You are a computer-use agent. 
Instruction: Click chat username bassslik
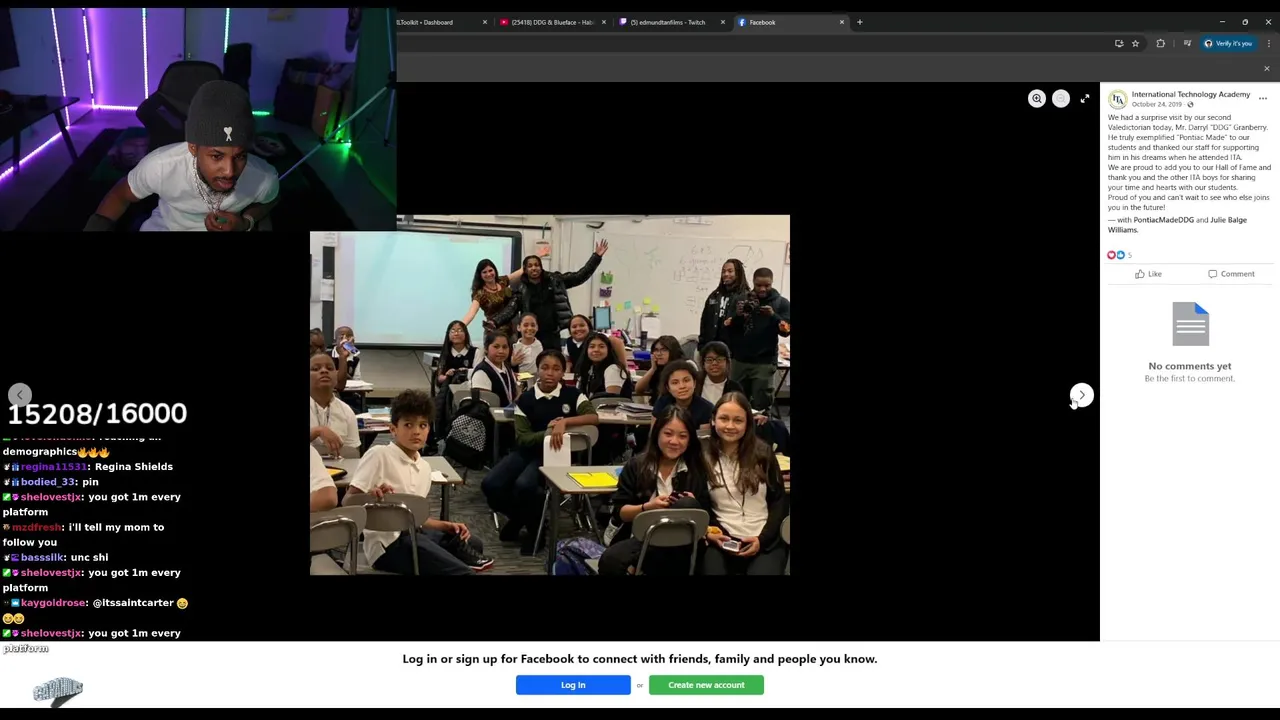42,557
